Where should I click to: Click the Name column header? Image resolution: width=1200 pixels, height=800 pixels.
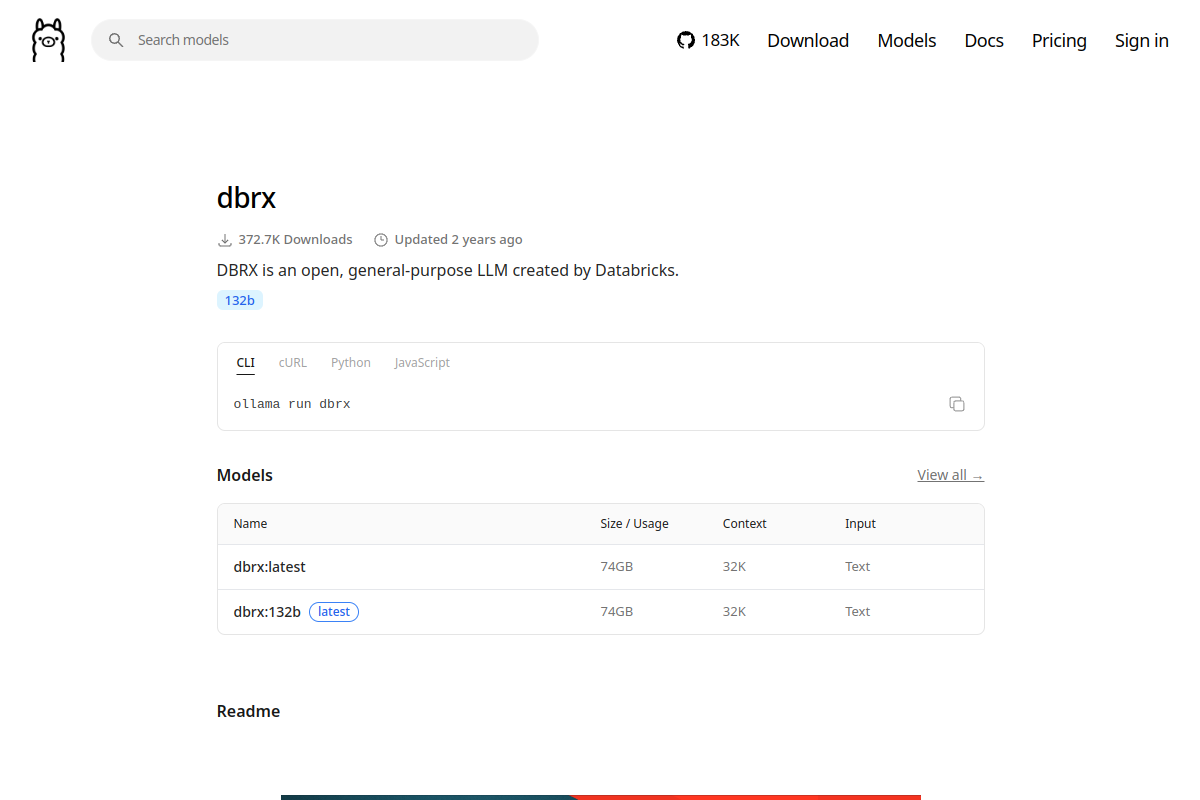[250, 524]
